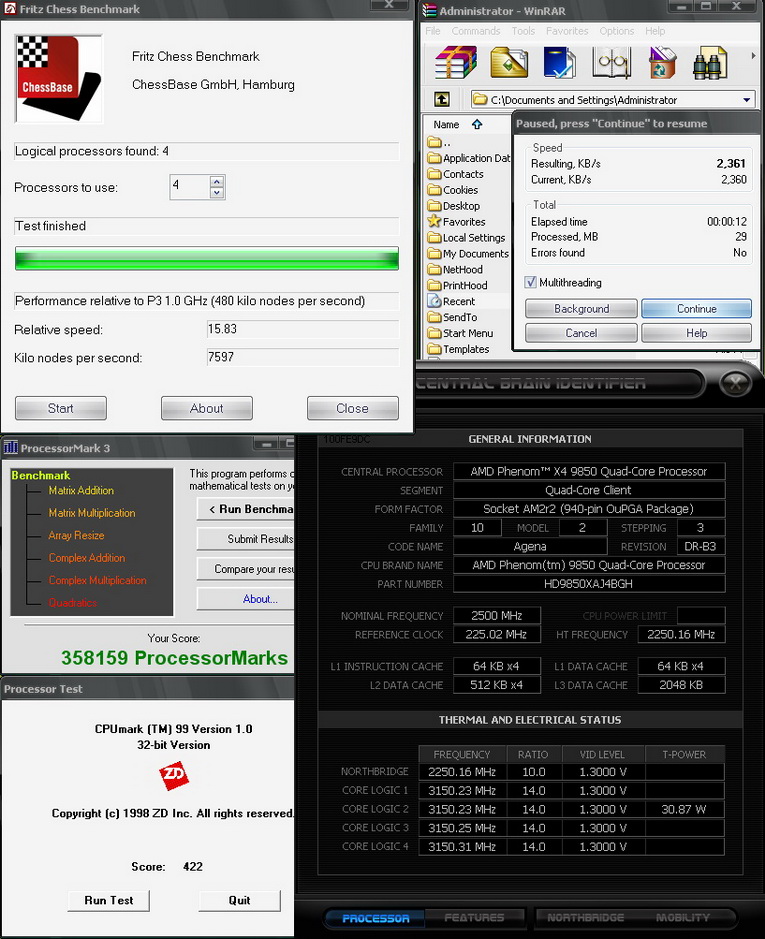This screenshot has height=939, width=765.
Task: Toggle the Multithreading checkbox
Action: pyautogui.click(x=530, y=282)
